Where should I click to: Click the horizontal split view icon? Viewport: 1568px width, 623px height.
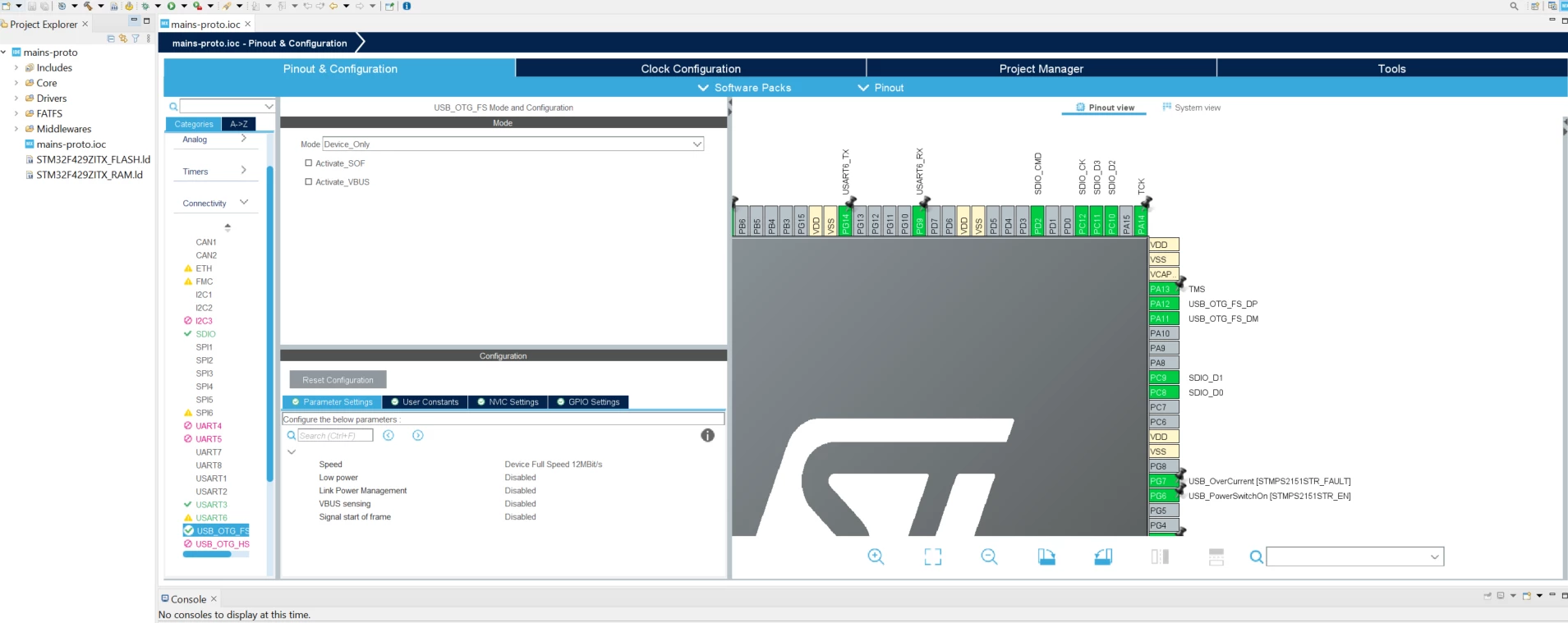[1216, 557]
